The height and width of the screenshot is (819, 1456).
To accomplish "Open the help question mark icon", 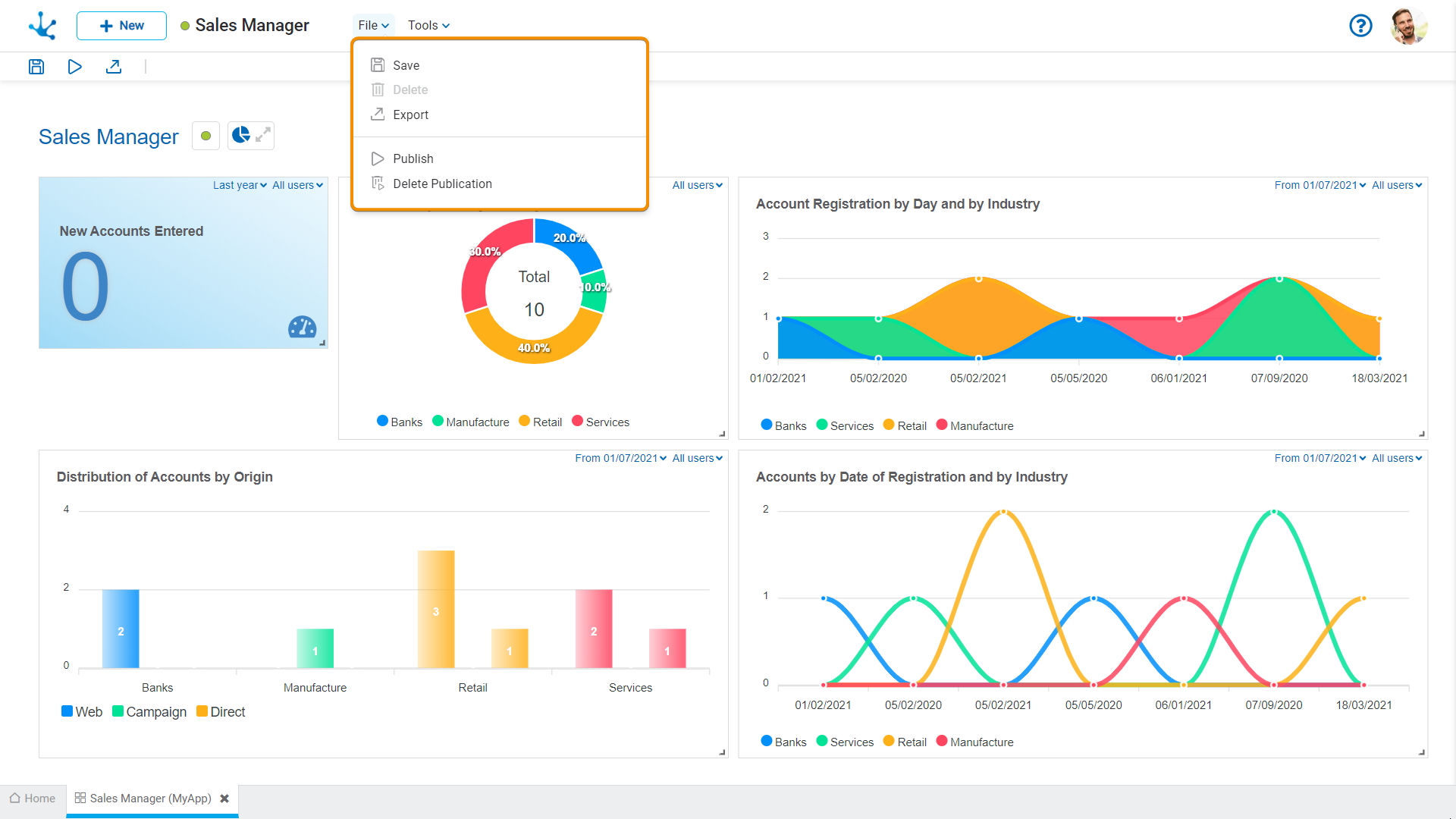I will pos(1360,26).
